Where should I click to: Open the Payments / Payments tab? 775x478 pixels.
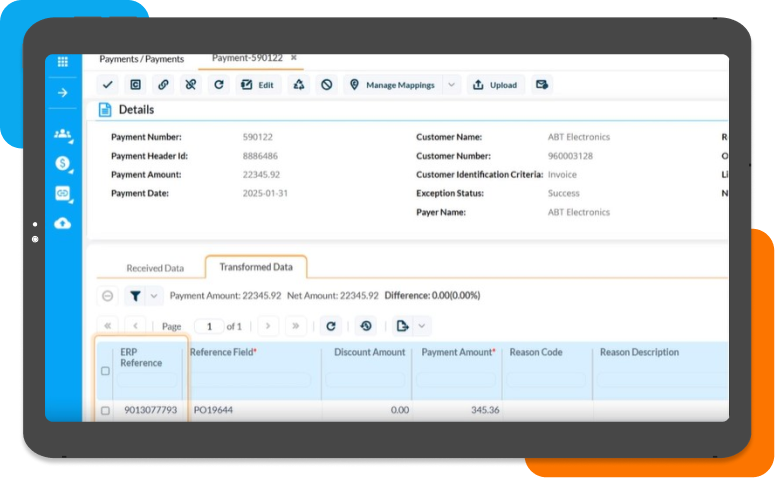(x=141, y=59)
